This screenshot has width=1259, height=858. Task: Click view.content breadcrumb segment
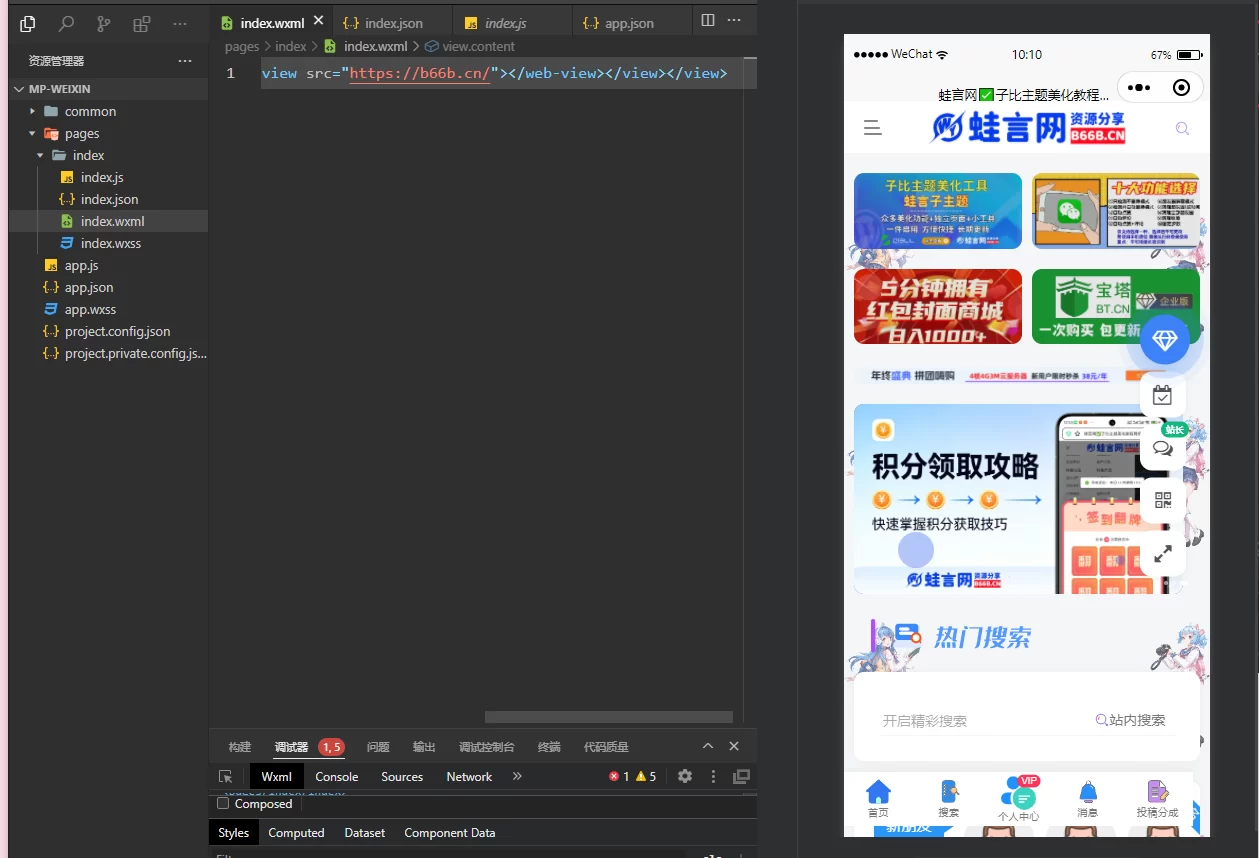478,46
